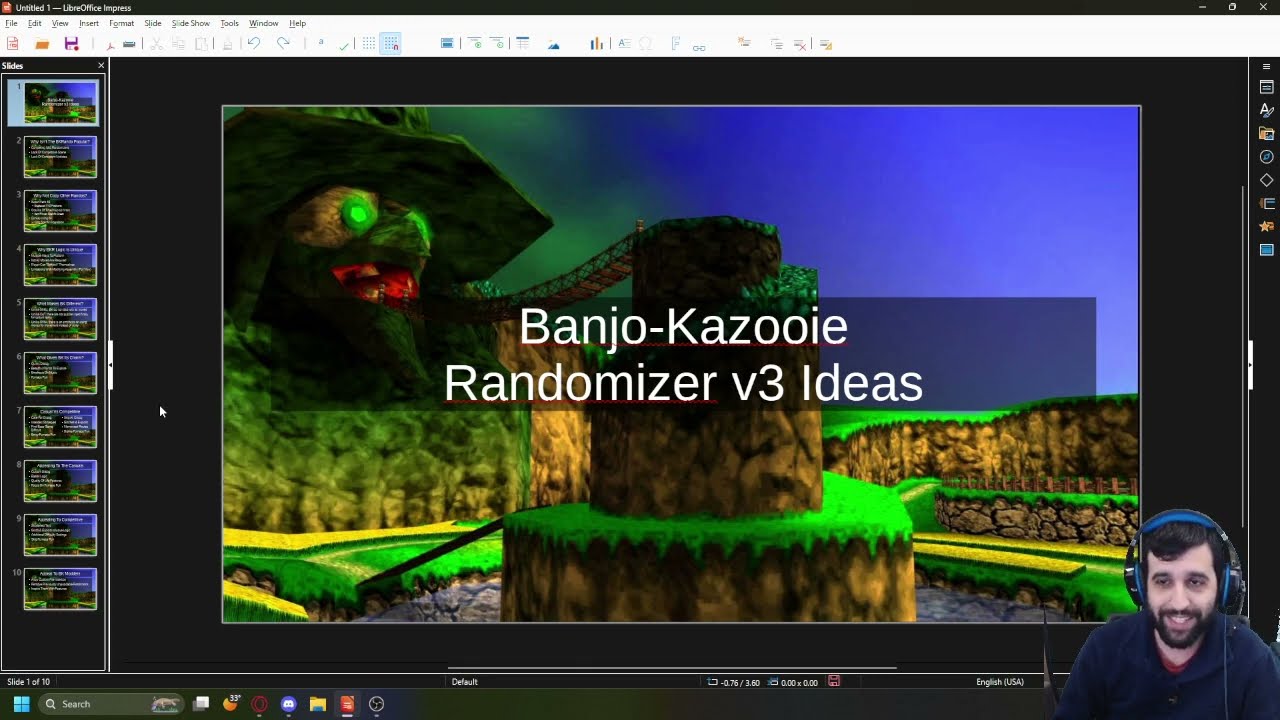Open OBS Studio from the taskbar
1280x720 pixels.
tap(376, 704)
